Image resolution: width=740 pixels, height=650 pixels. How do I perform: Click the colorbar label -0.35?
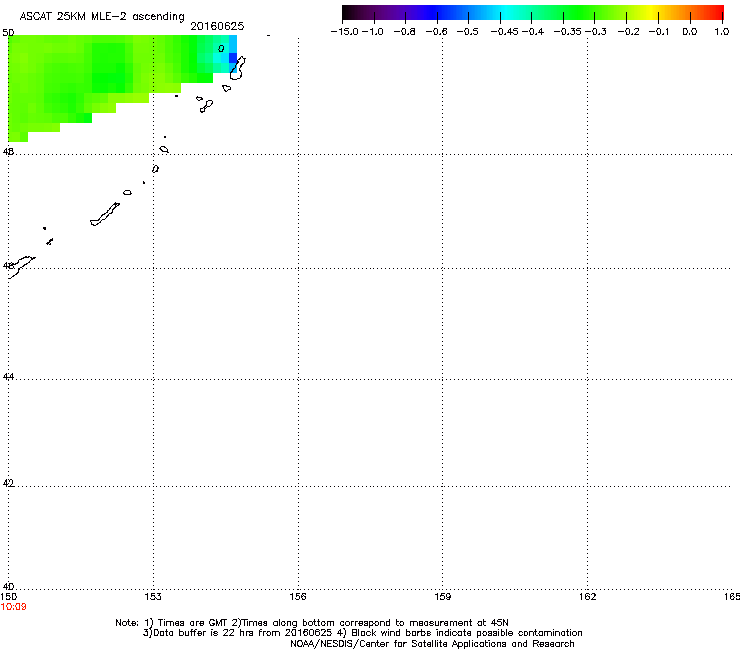pyautogui.click(x=567, y=32)
